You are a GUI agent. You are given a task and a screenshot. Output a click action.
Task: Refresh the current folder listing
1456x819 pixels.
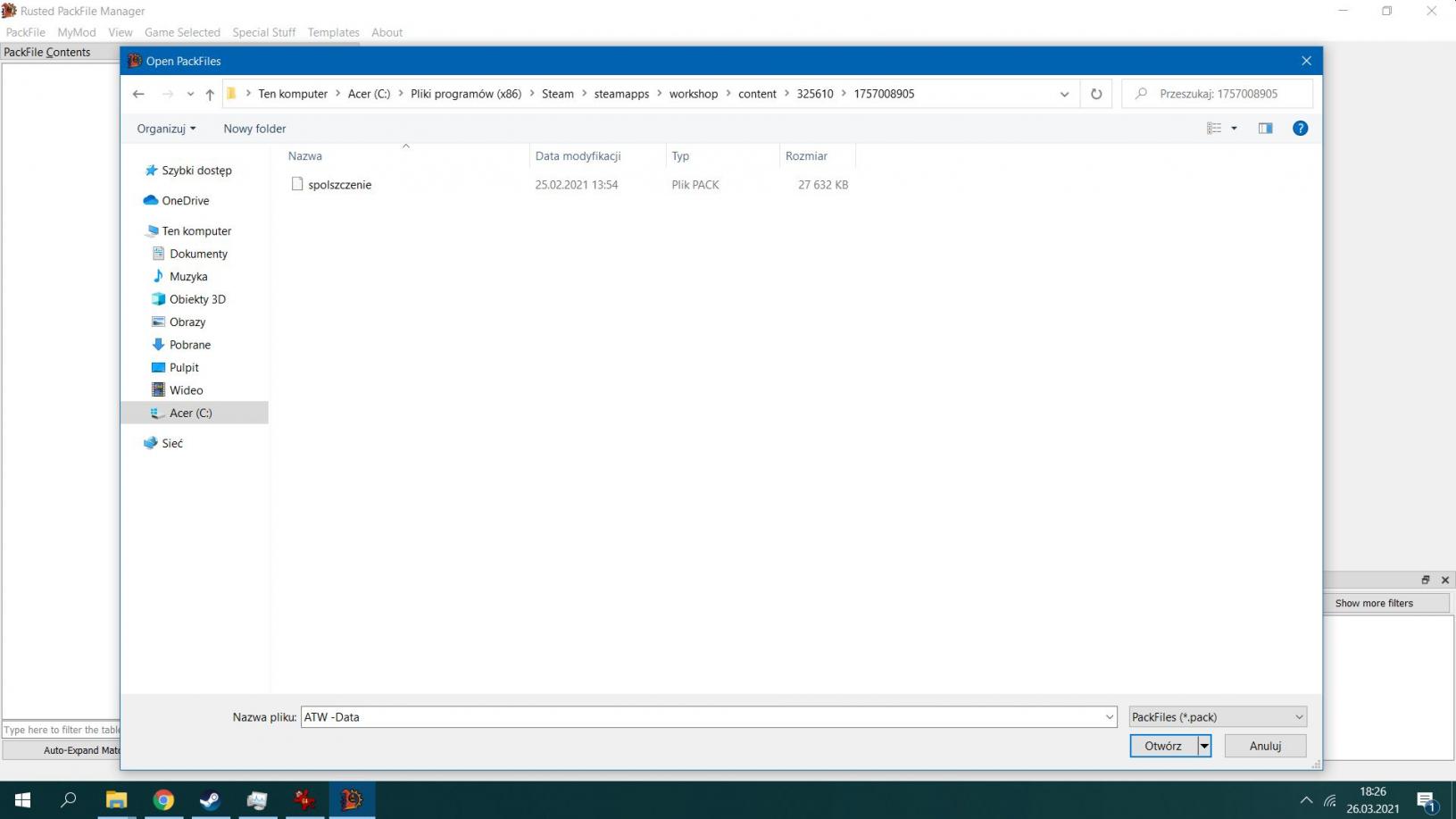pyautogui.click(x=1096, y=94)
